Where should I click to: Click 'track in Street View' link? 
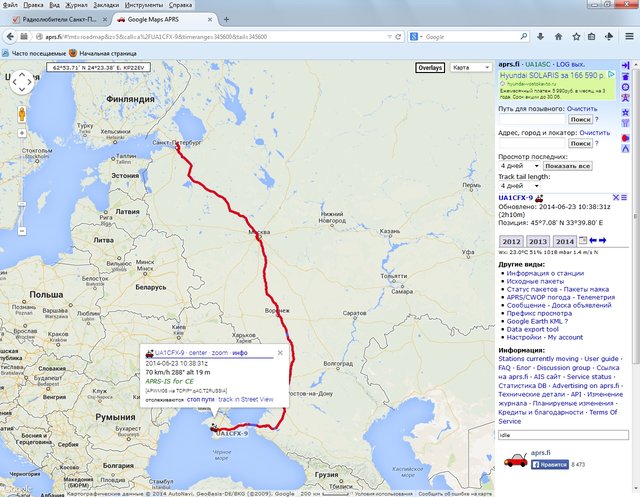point(245,400)
